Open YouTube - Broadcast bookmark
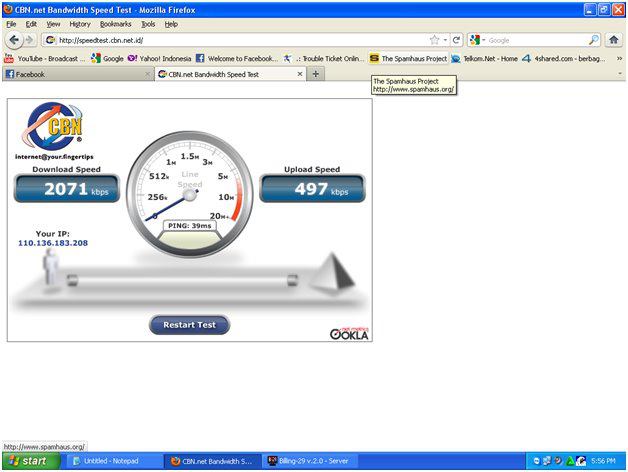 [44, 58]
